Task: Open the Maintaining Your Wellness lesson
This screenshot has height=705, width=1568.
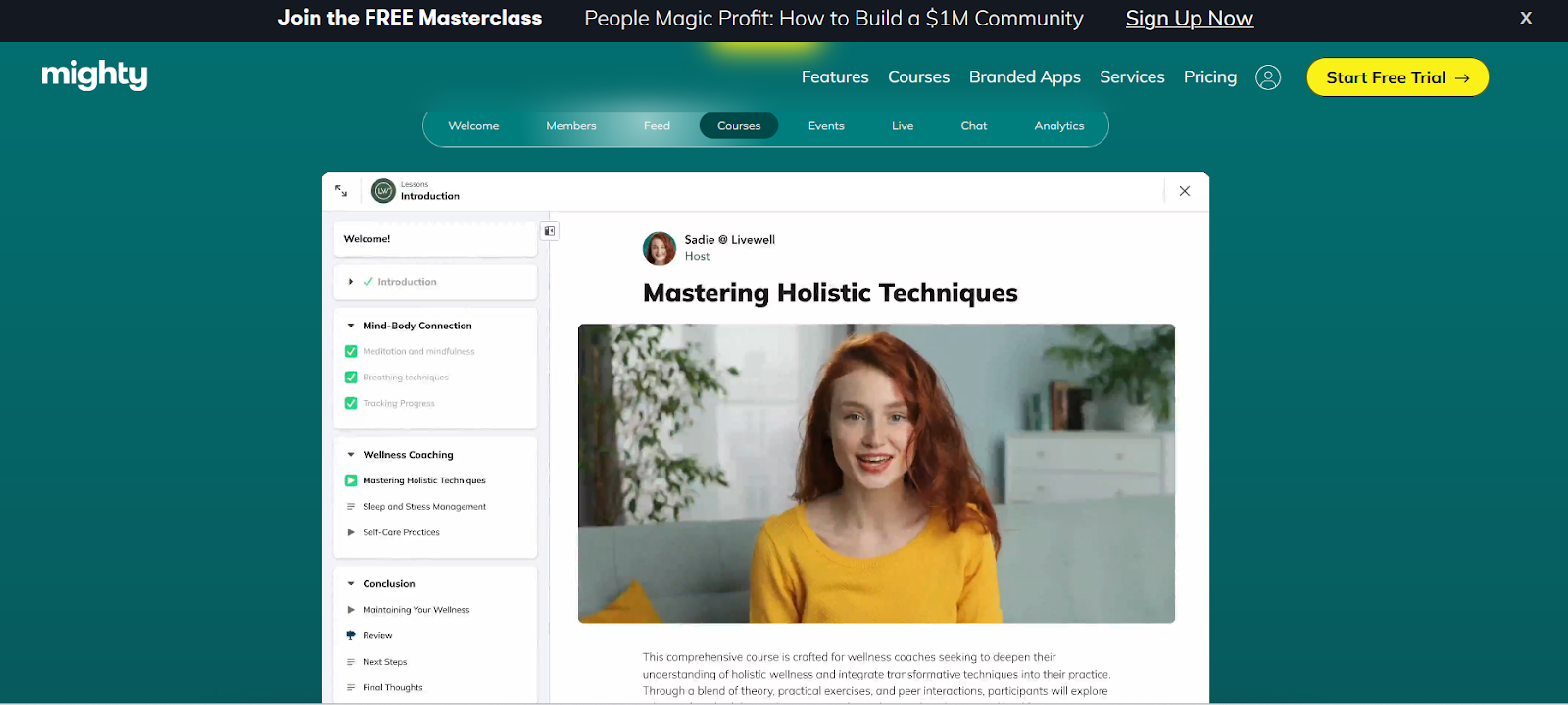Action: (416, 610)
